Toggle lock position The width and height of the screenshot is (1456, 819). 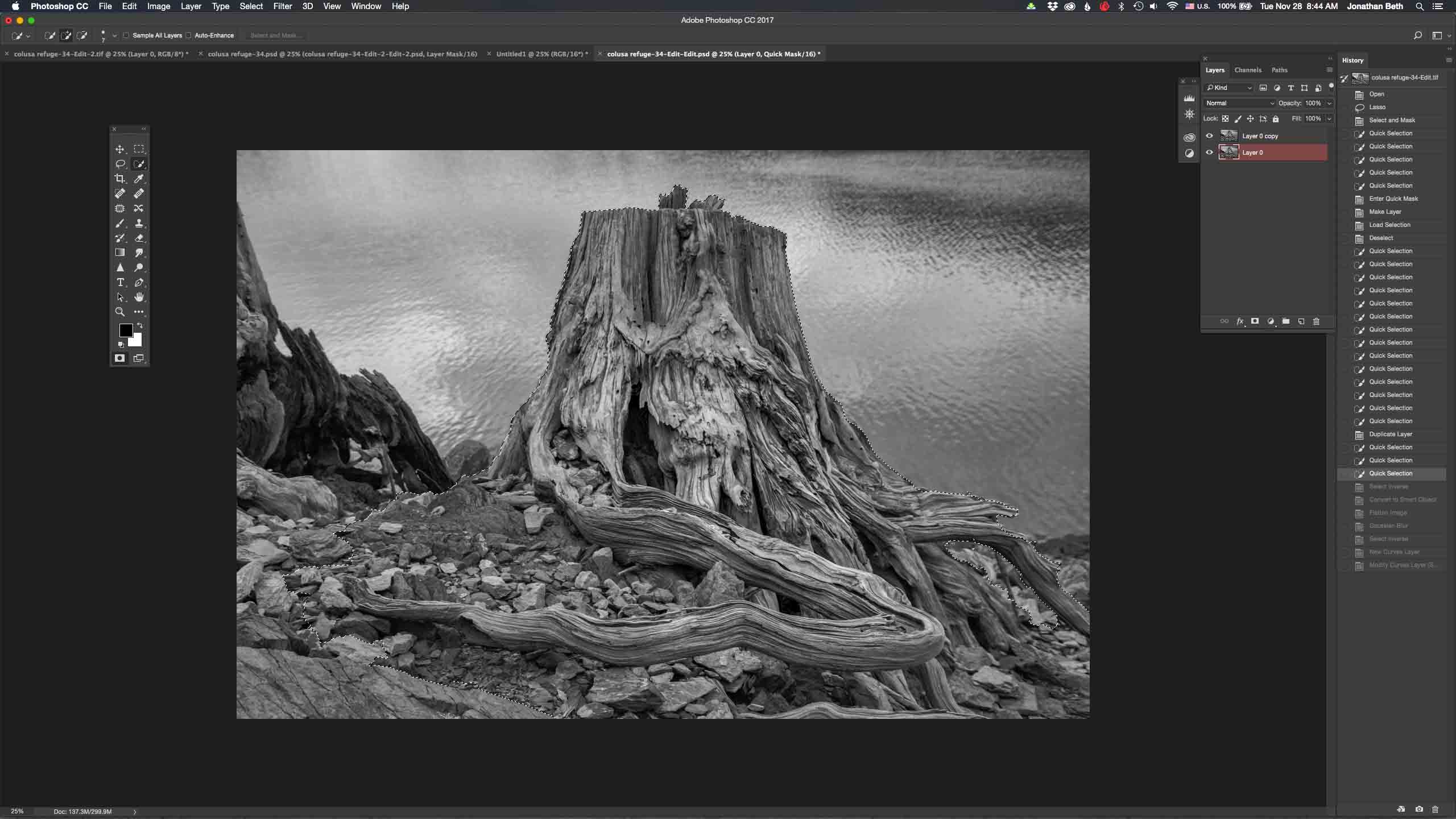click(x=1250, y=119)
